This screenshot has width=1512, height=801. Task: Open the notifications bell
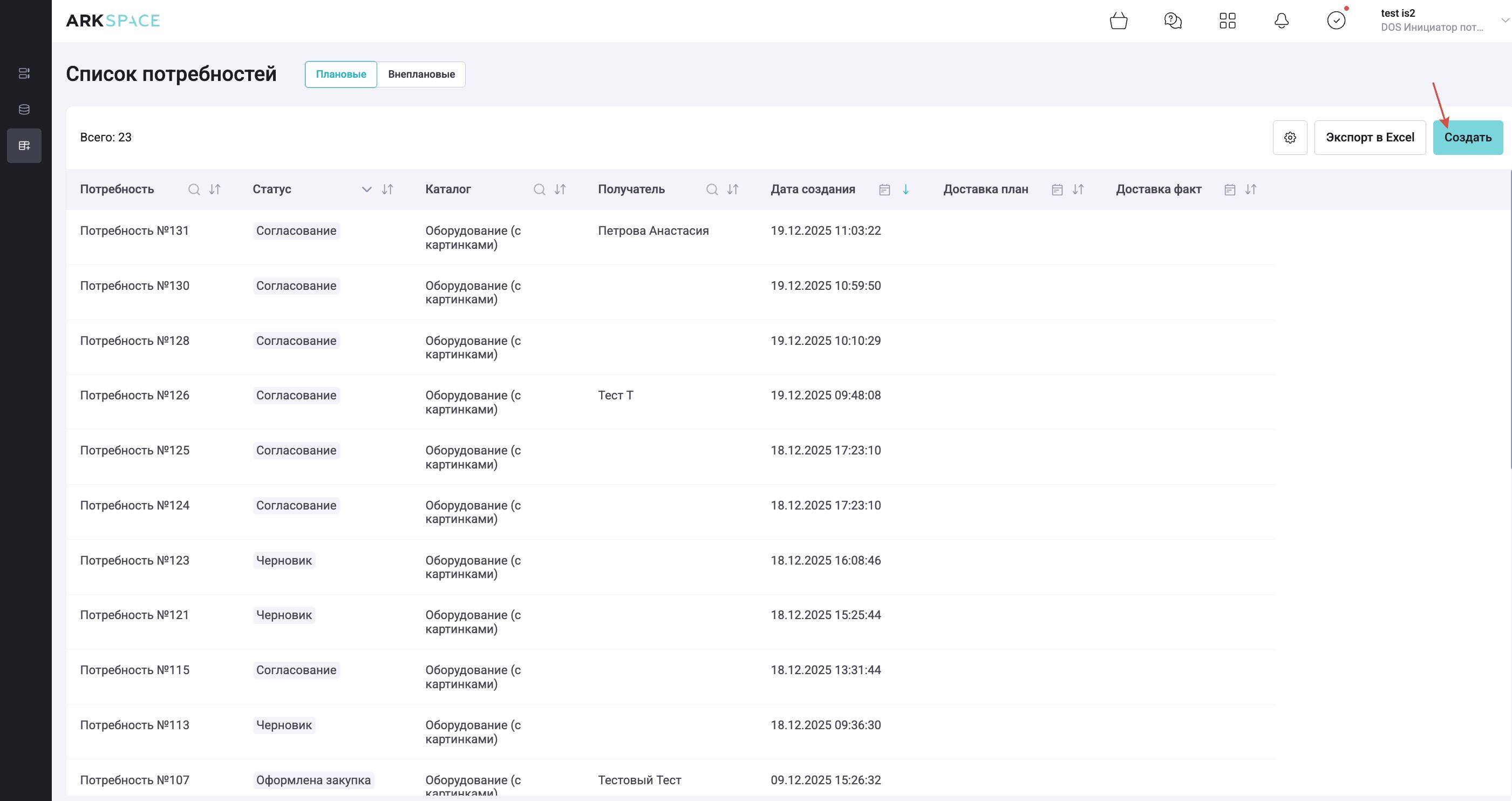1282,21
